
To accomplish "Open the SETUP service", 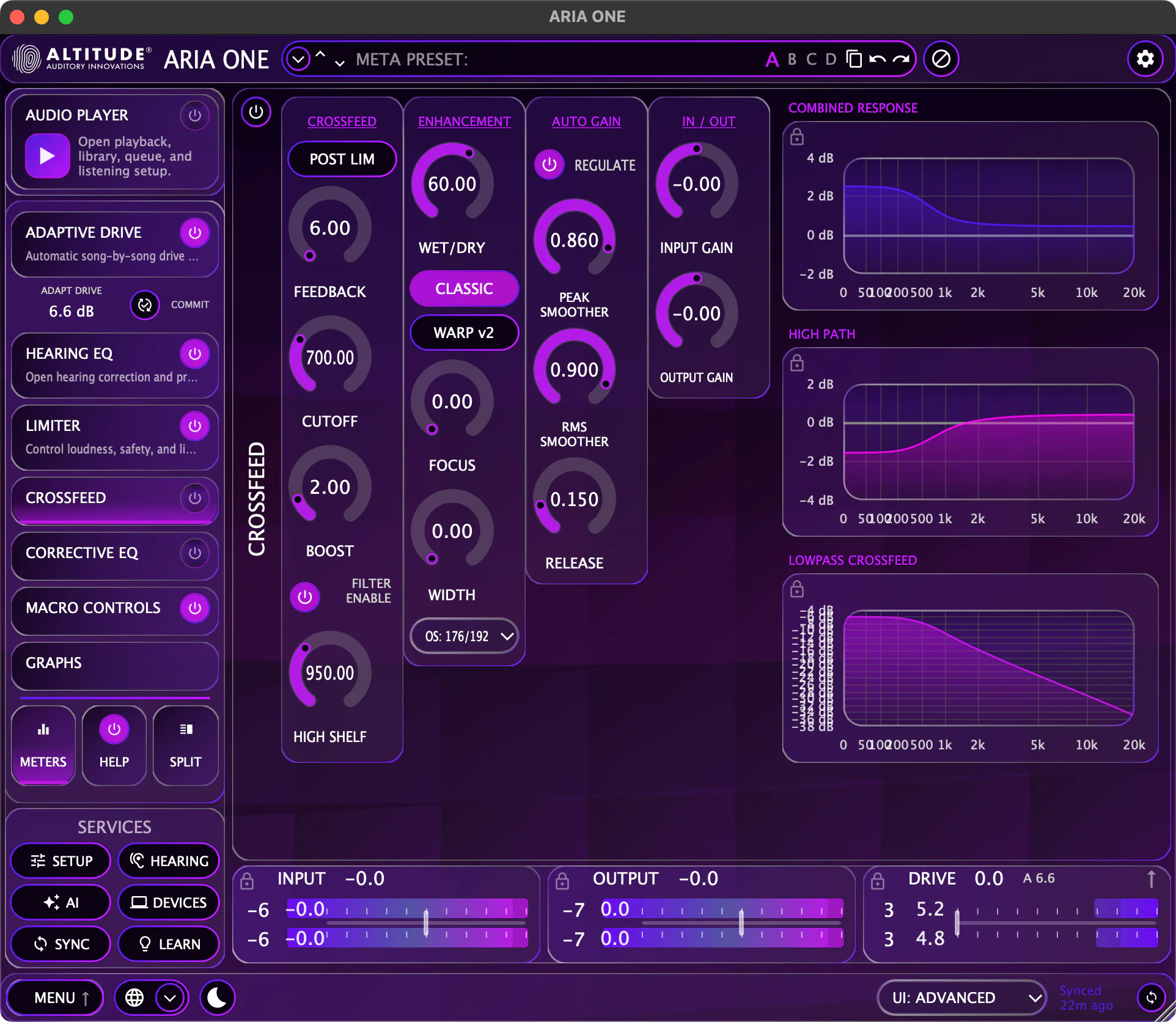I will tap(61, 861).
